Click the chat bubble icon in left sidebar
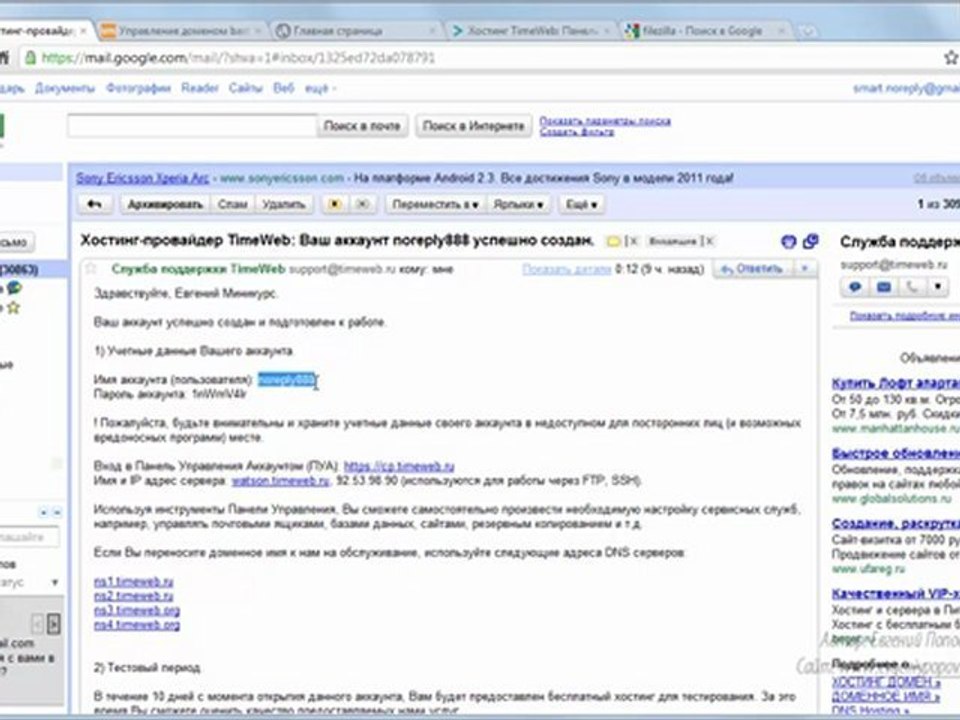This screenshot has height=720, width=960. pos(14,288)
